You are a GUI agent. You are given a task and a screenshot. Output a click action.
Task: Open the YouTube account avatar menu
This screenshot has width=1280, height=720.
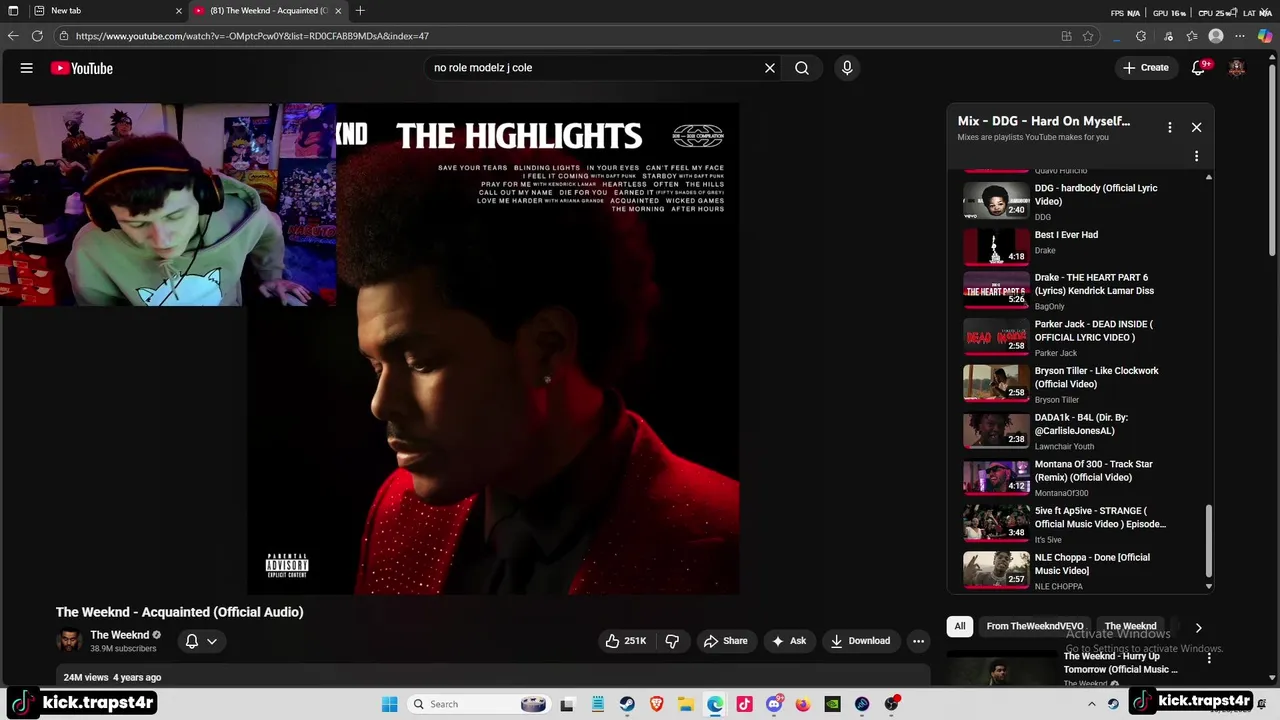[x=1237, y=68]
